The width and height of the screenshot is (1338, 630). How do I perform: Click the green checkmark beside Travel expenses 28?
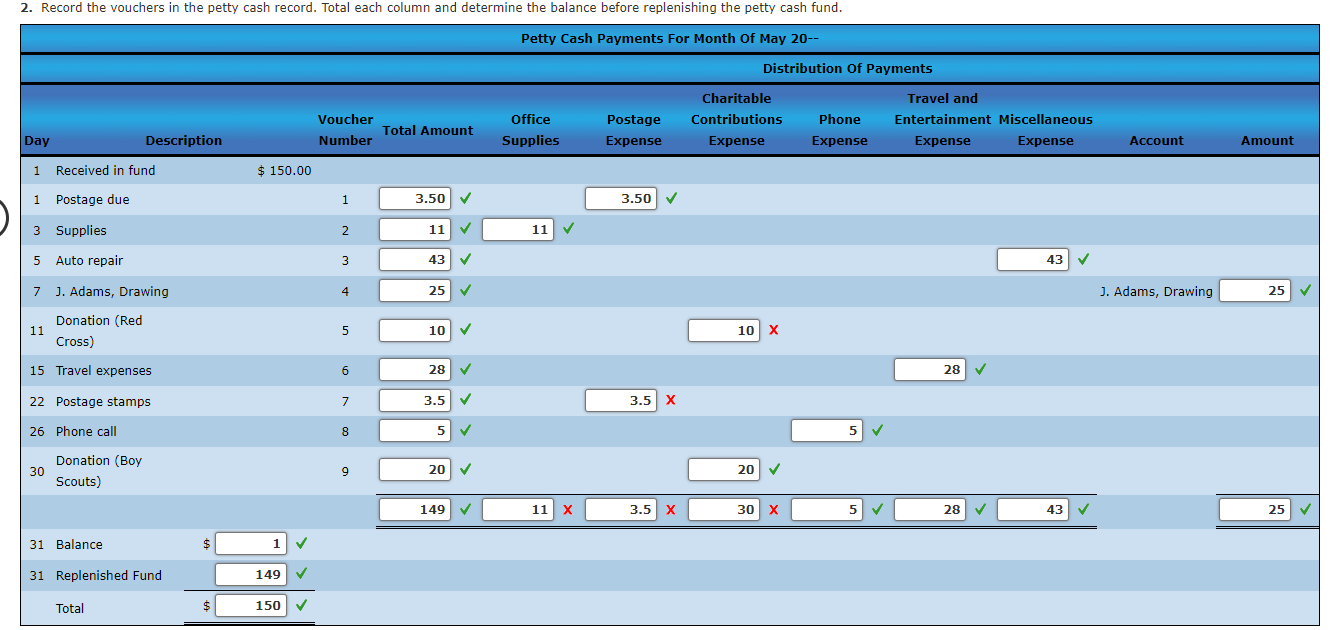click(979, 369)
